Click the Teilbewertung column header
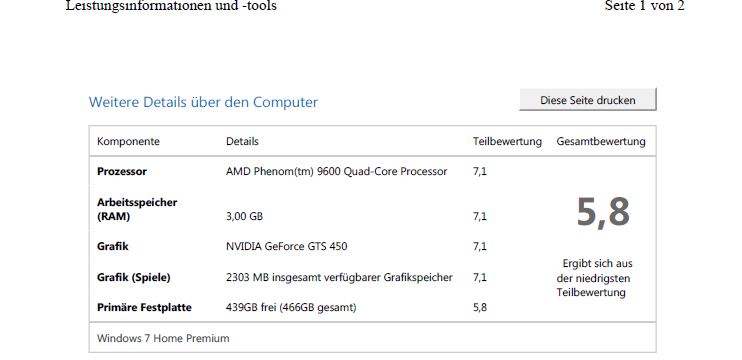This screenshot has height=360, width=742. (x=507, y=141)
